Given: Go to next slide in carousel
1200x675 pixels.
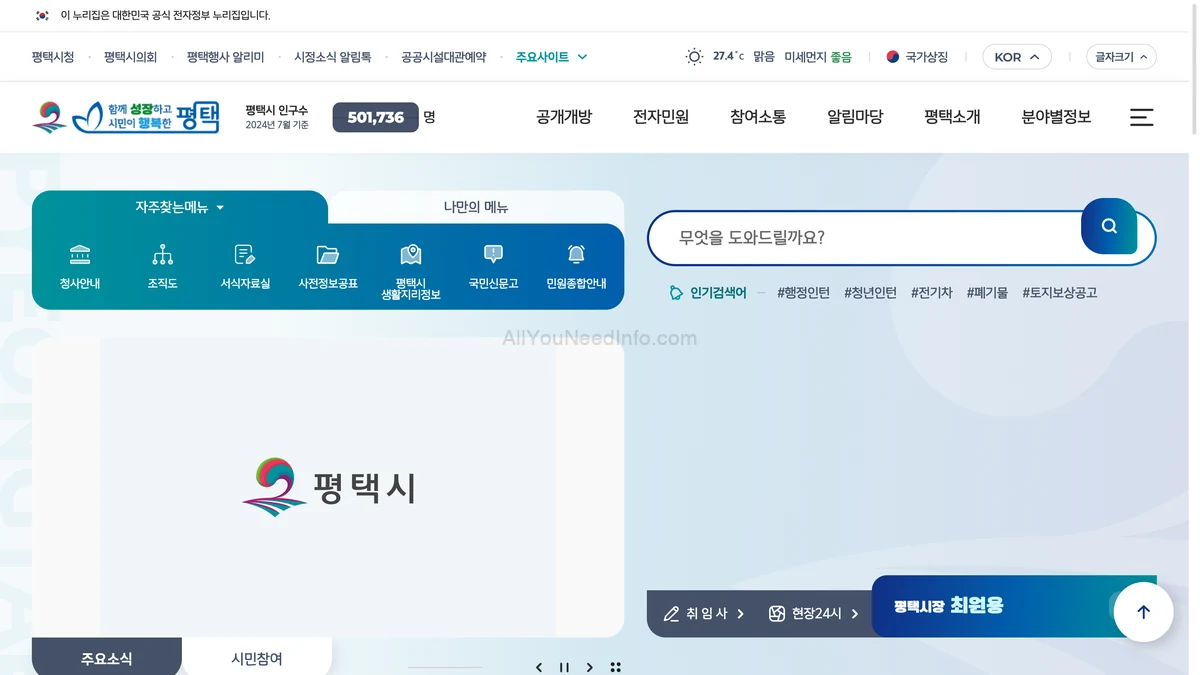Looking at the screenshot, I should (x=589, y=667).
